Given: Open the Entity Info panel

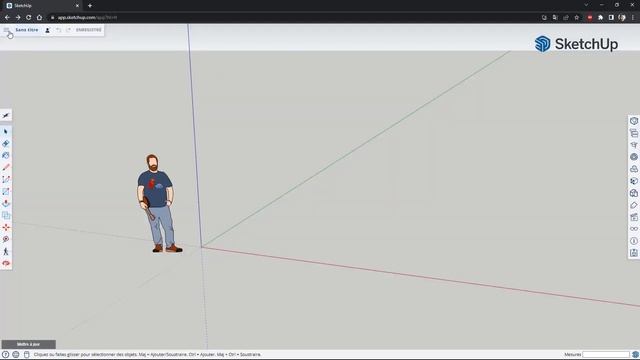Looking at the screenshot, I should [634, 121].
